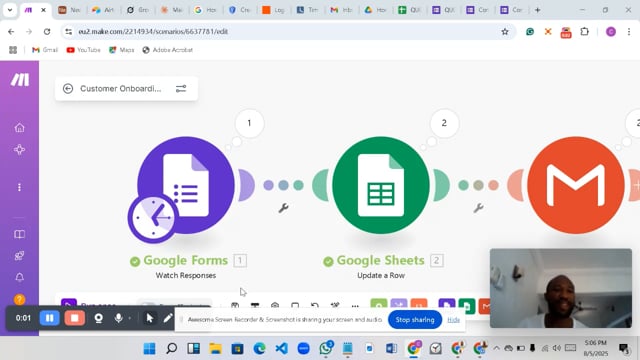Open notifications bell in the Make sidebar
Viewport: 640px width, 360px height.
[19, 277]
